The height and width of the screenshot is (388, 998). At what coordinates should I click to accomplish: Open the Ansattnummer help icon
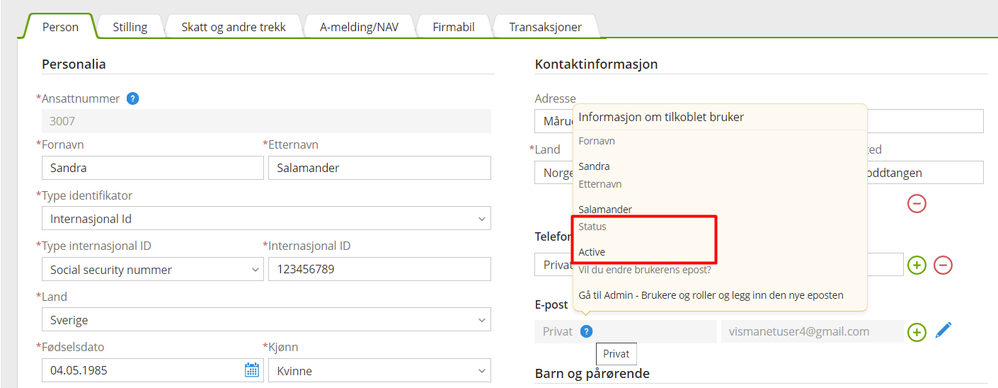click(x=132, y=99)
